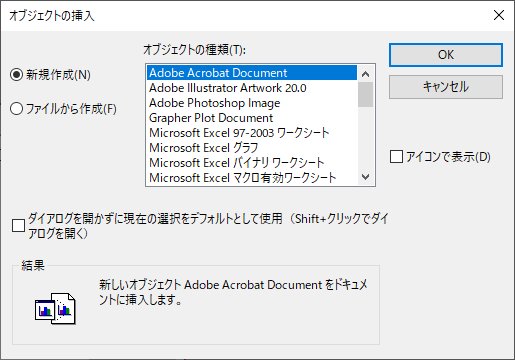The image size is (515, 360).
Task: Click the object type list scrollbar thumb
Action: point(366,94)
